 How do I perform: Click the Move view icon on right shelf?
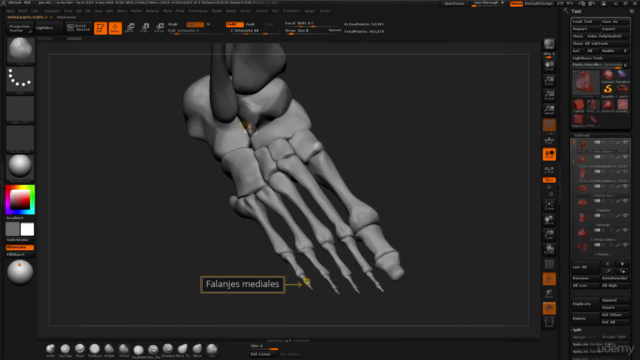tap(549, 220)
